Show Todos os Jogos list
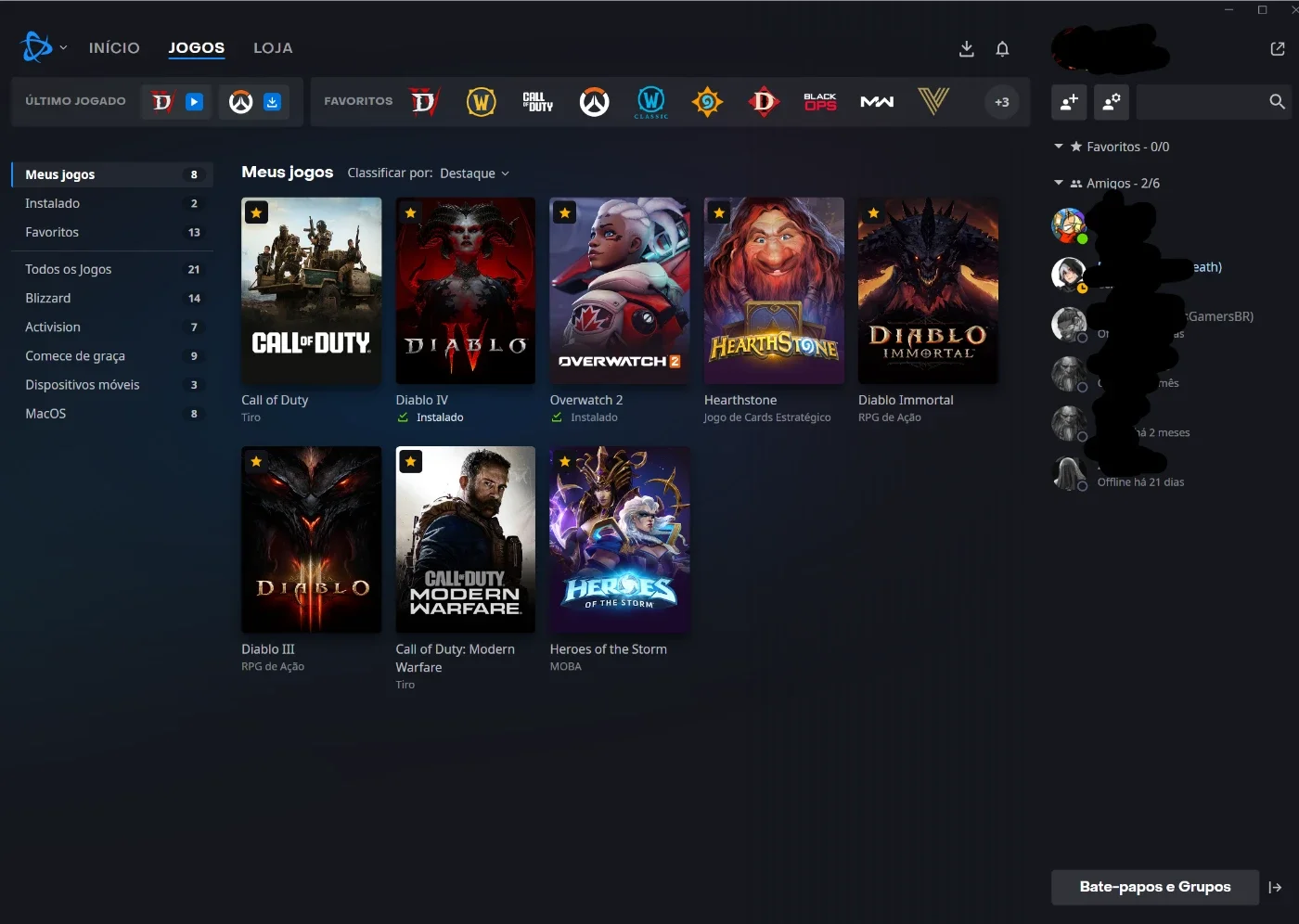 (112, 269)
